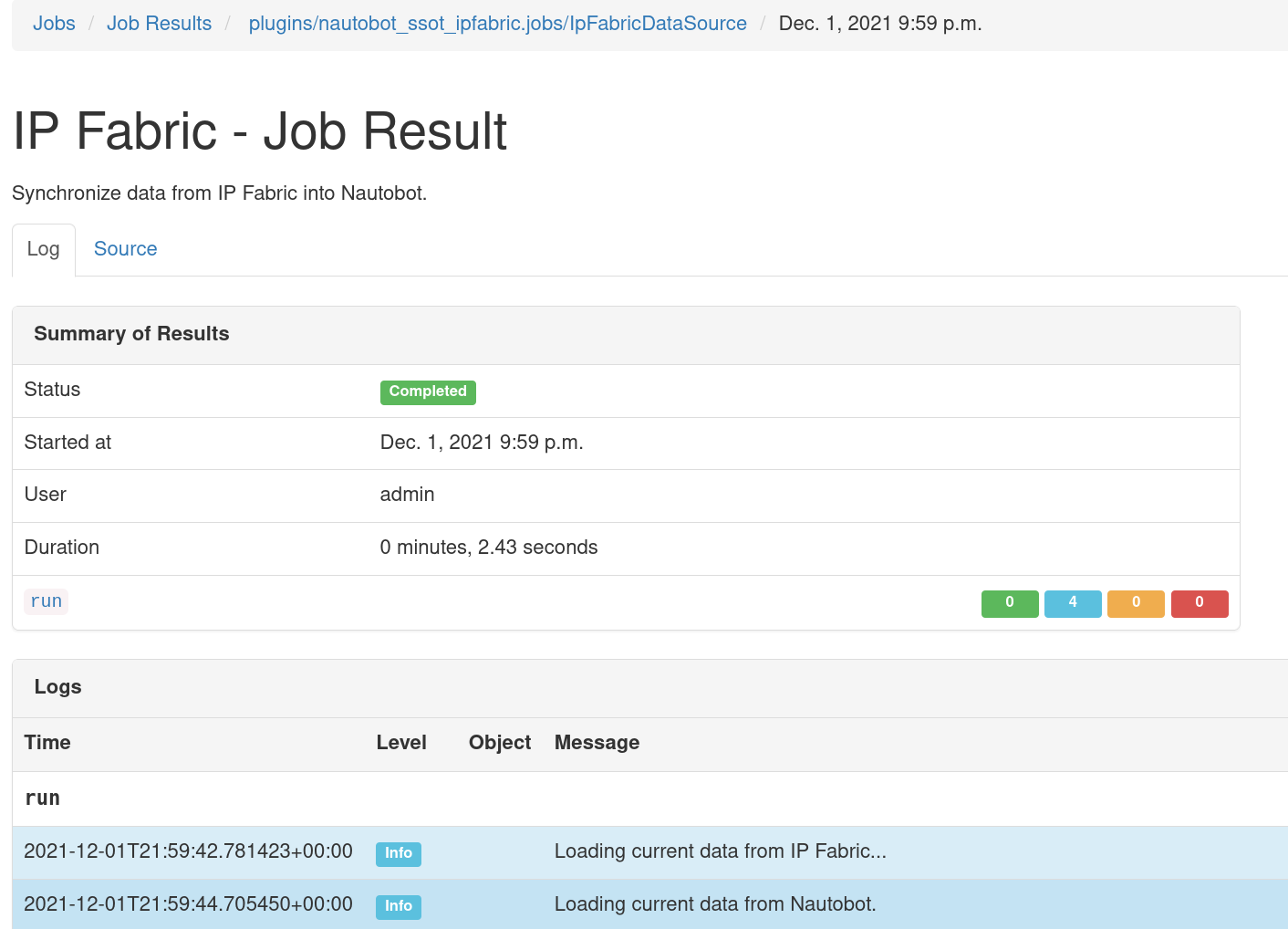Click the 'Duration' row label
Screen dimensions: 1288x929
pyautogui.click(x=62, y=548)
